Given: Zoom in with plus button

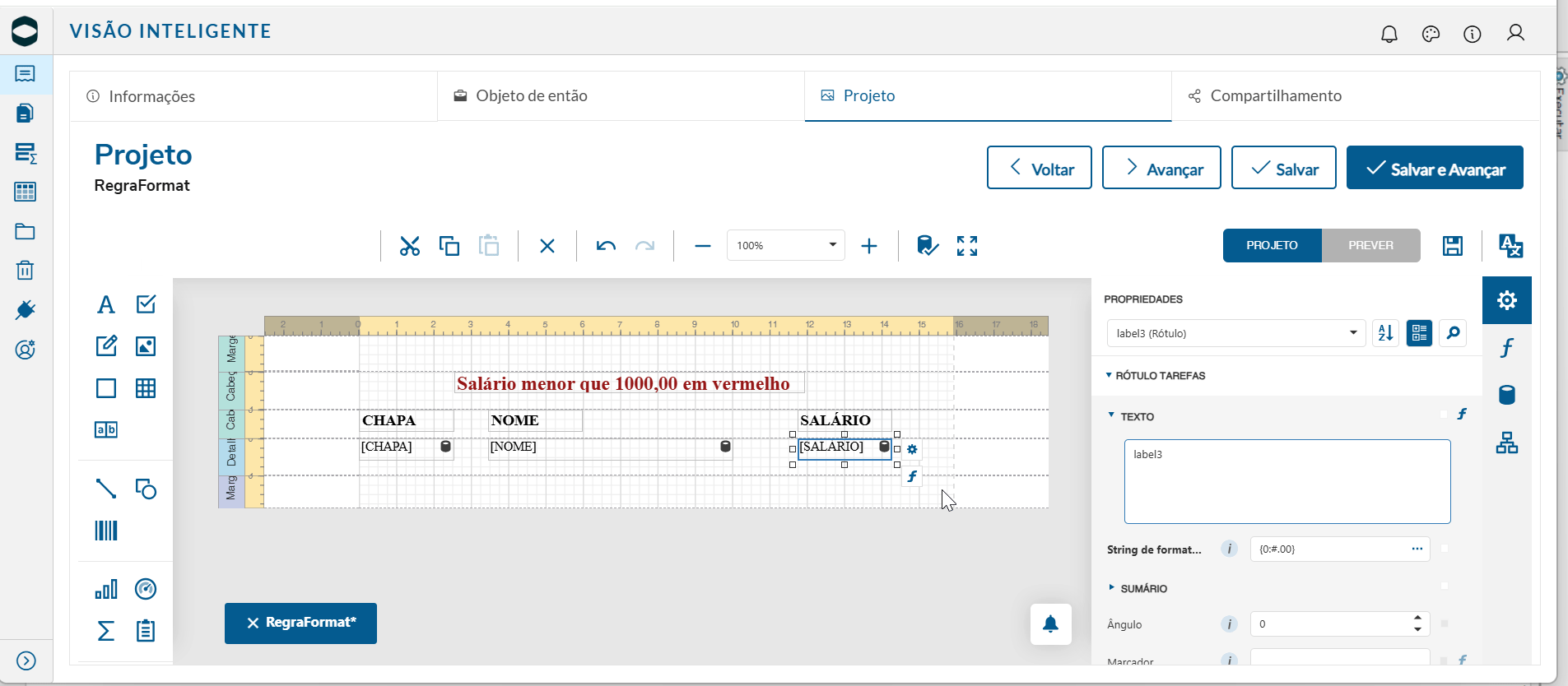Looking at the screenshot, I should [869, 246].
